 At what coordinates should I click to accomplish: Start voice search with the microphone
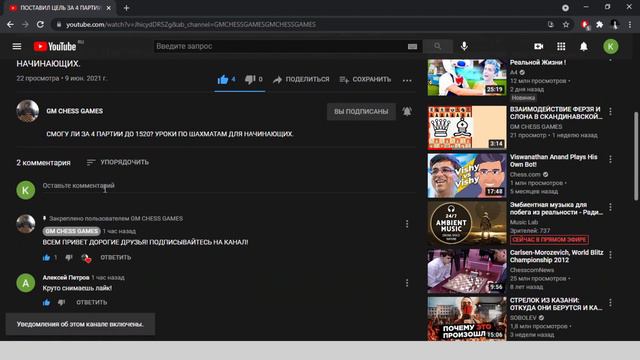click(464, 46)
